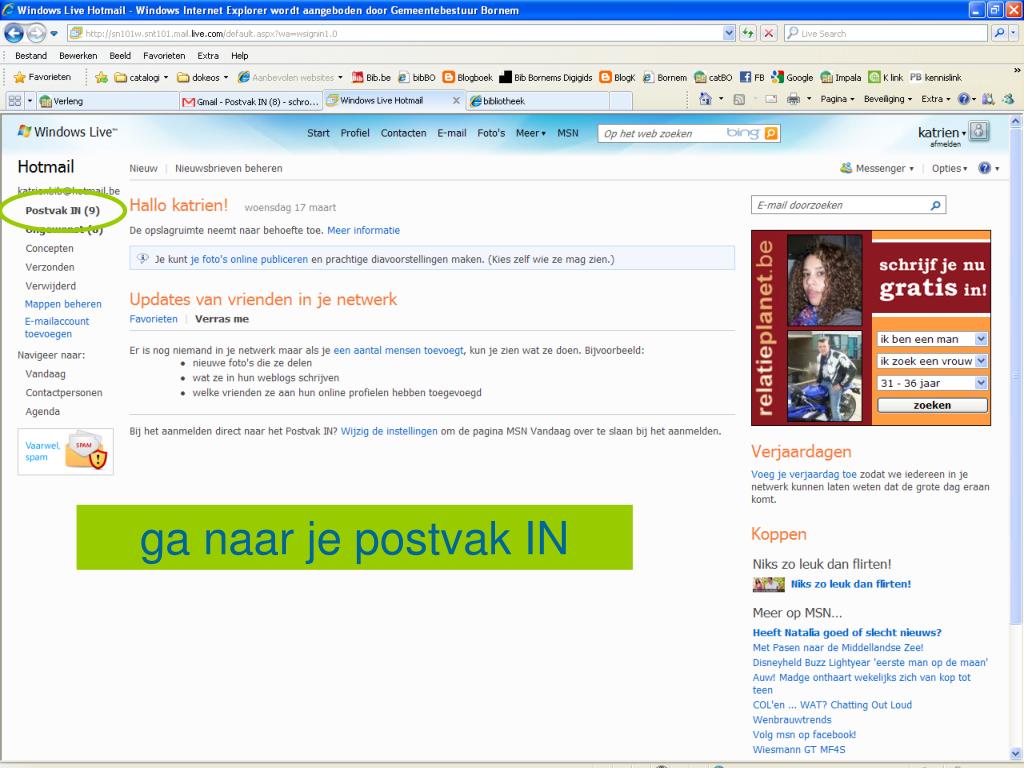
Task: Click the printer icon in command bar
Action: [793, 99]
